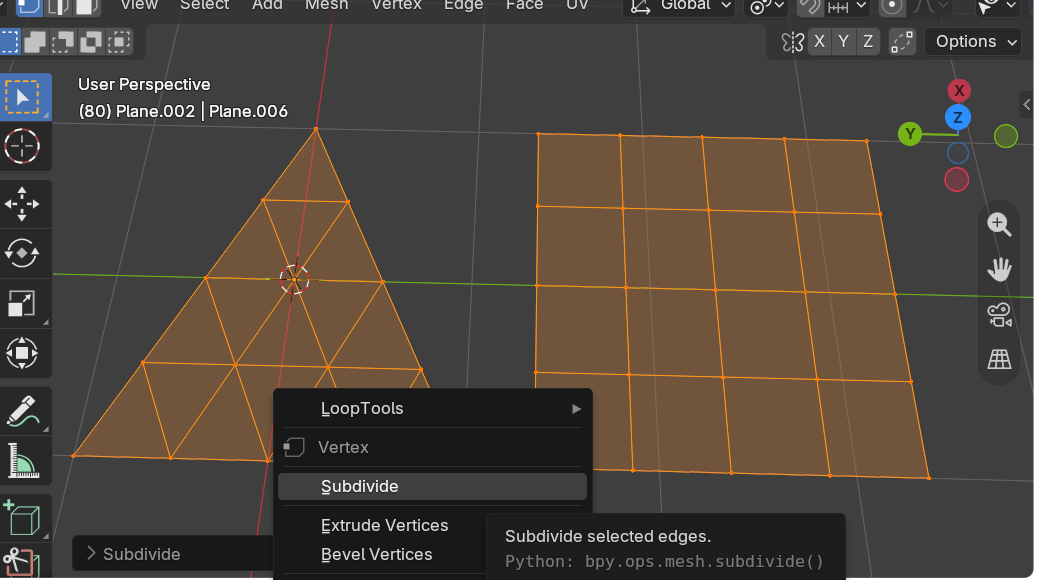
Task: Toggle the auto merge vertices button
Action: tap(902, 42)
